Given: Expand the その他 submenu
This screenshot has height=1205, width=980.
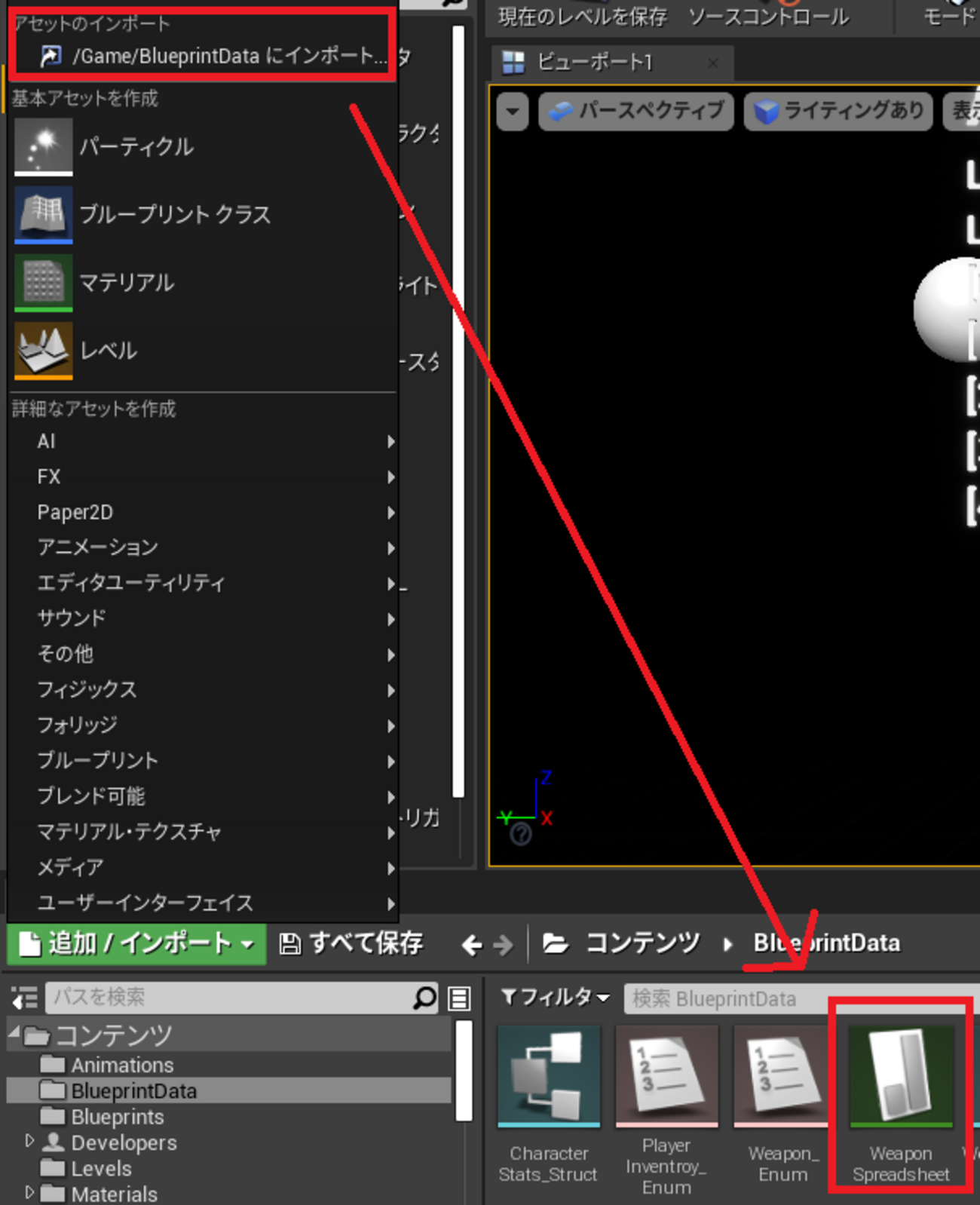Looking at the screenshot, I should point(204,654).
